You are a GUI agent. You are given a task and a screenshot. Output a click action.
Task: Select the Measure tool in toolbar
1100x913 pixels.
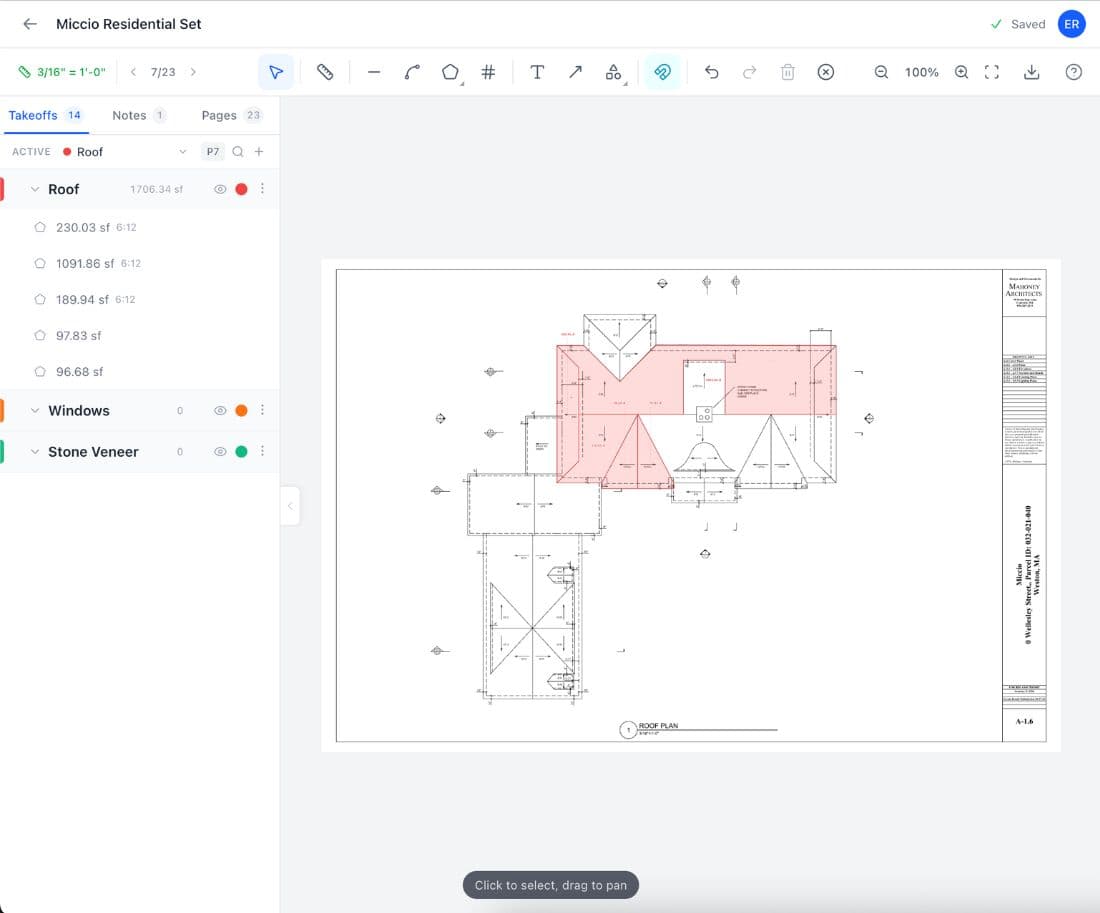click(325, 71)
